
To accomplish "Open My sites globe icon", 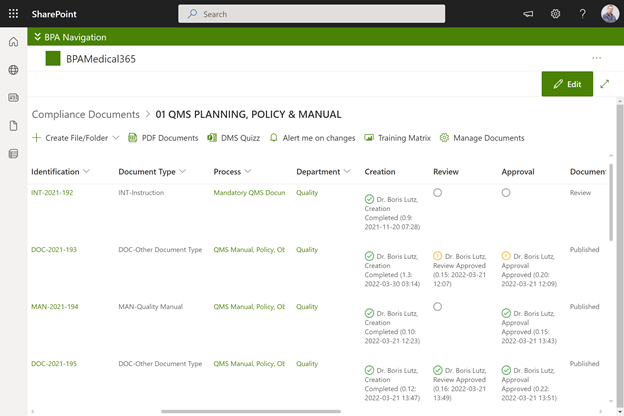I will pos(13,70).
